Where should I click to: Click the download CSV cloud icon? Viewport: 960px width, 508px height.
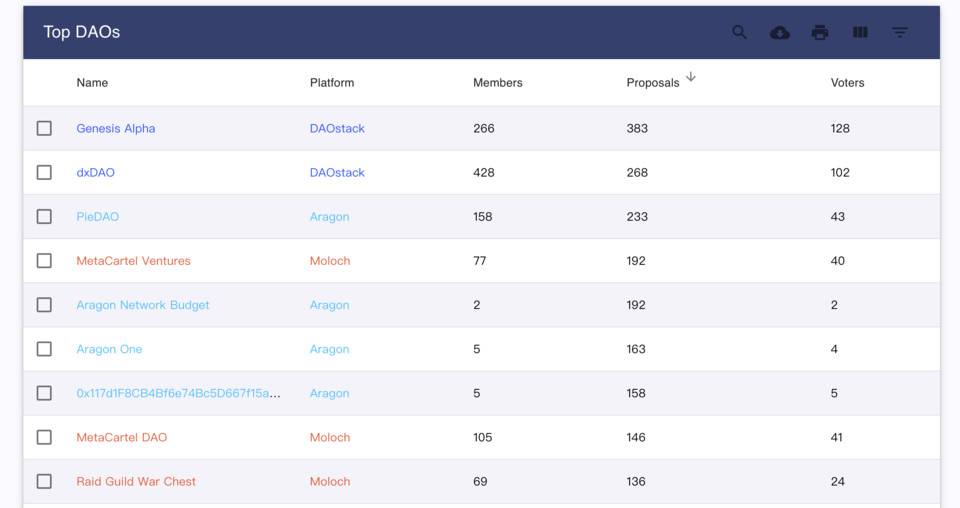pyautogui.click(x=779, y=32)
